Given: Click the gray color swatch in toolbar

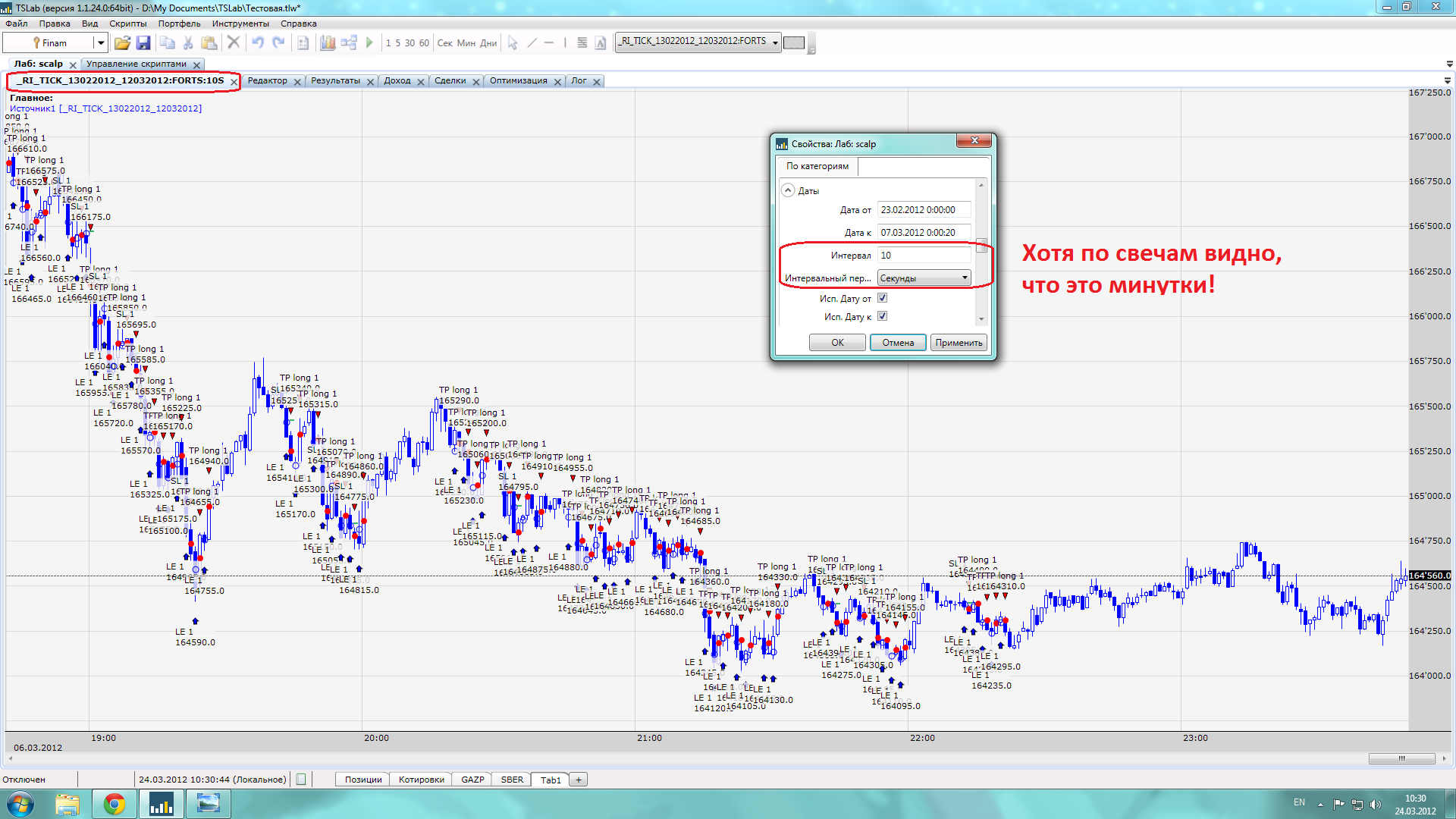Looking at the screenshot, I should (794, 42).
